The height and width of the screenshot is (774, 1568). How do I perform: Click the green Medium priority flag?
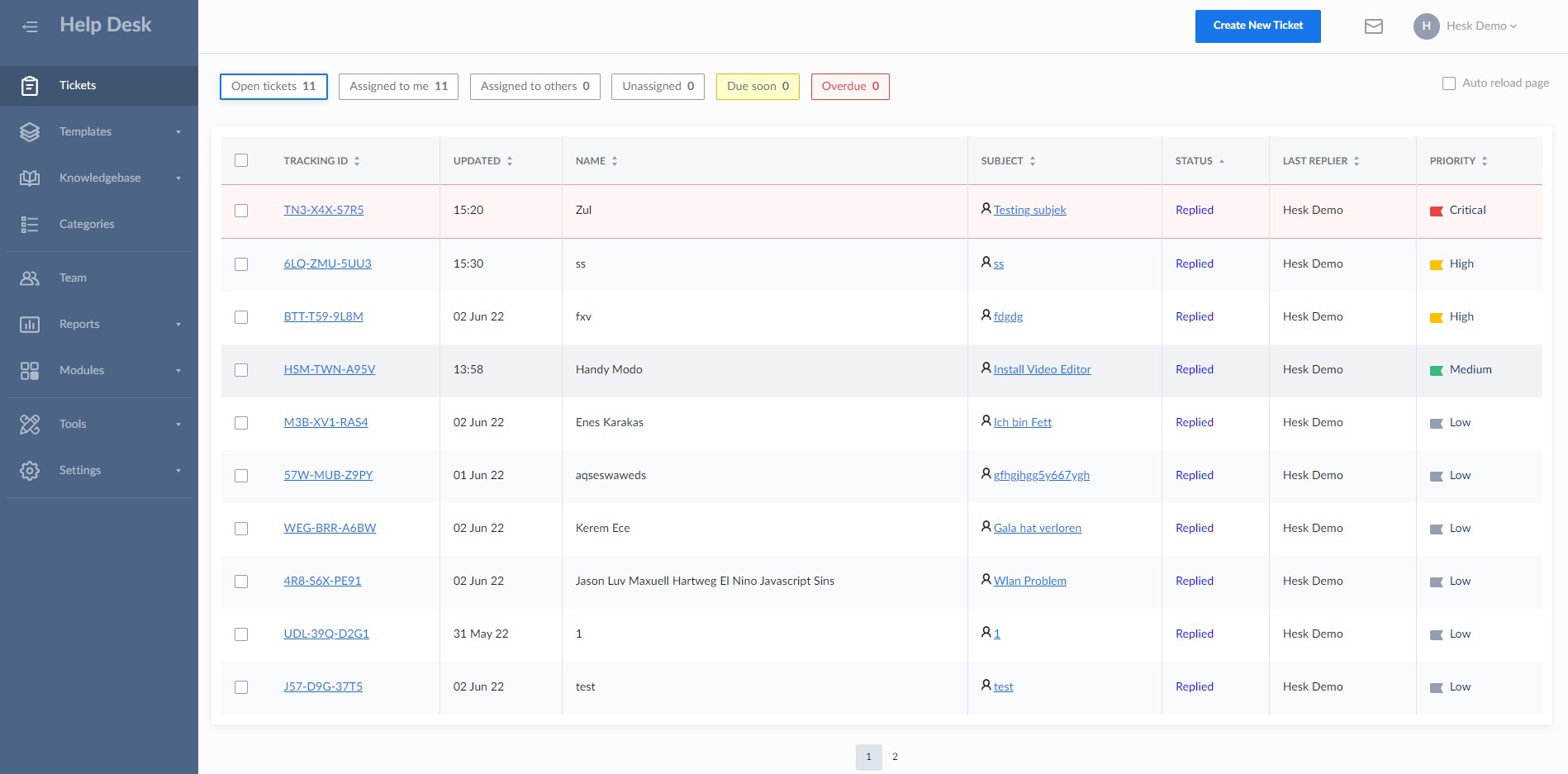[x=1437, y=371]
